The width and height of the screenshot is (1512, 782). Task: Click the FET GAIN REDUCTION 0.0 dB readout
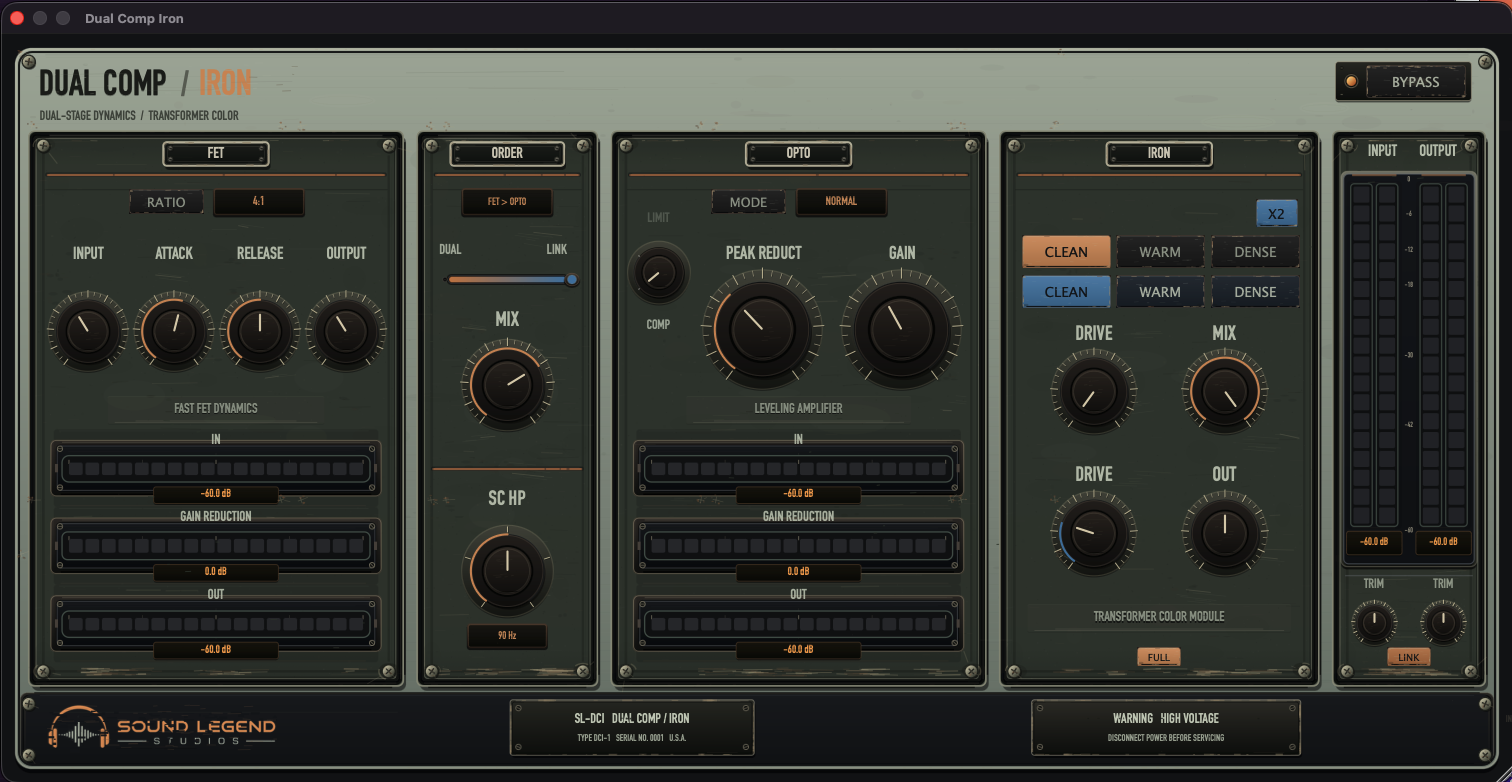(216, 572)
